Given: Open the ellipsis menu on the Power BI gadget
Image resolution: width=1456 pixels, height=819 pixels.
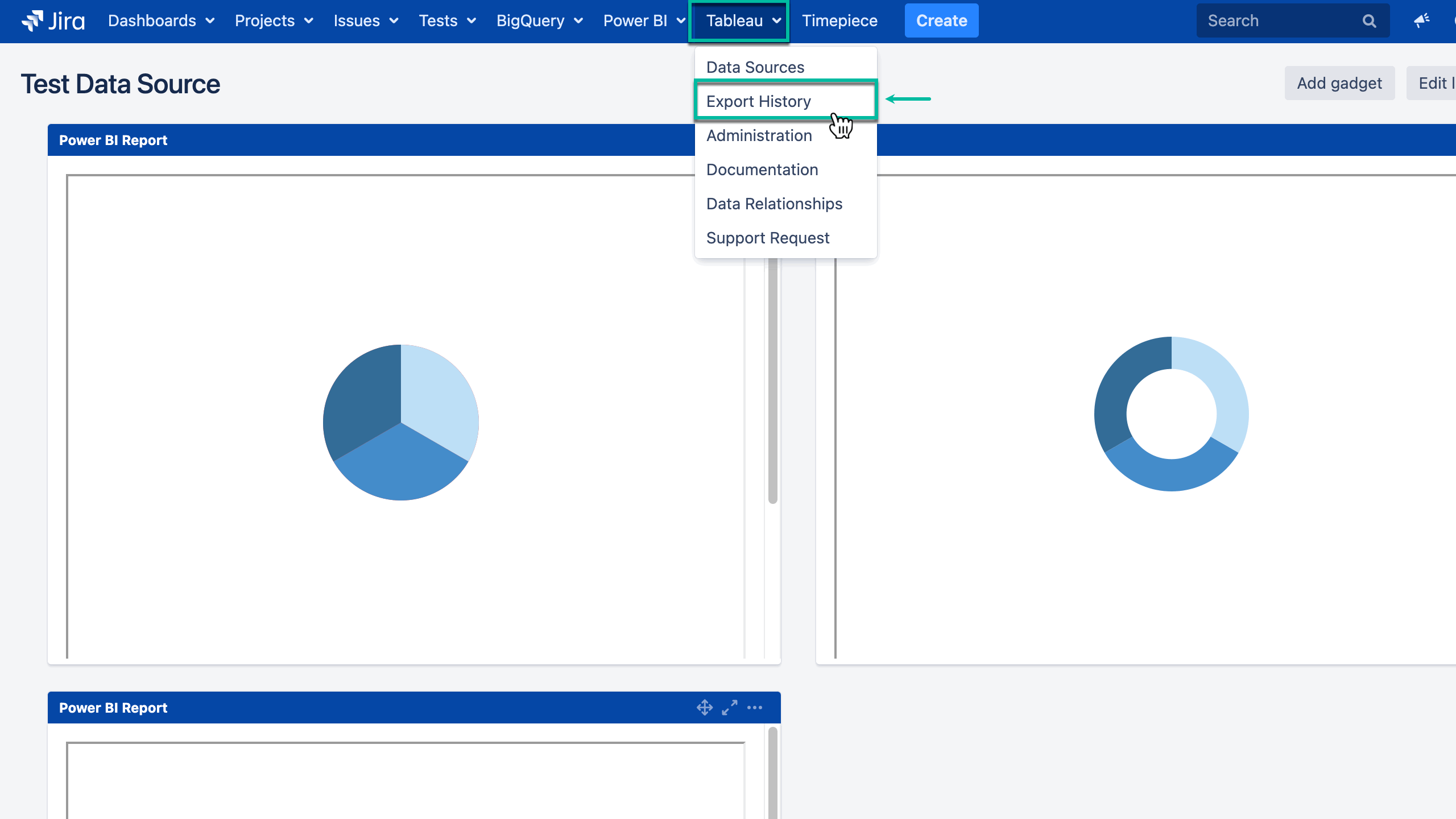Looking at the screenshot, I should coord(755,707).
